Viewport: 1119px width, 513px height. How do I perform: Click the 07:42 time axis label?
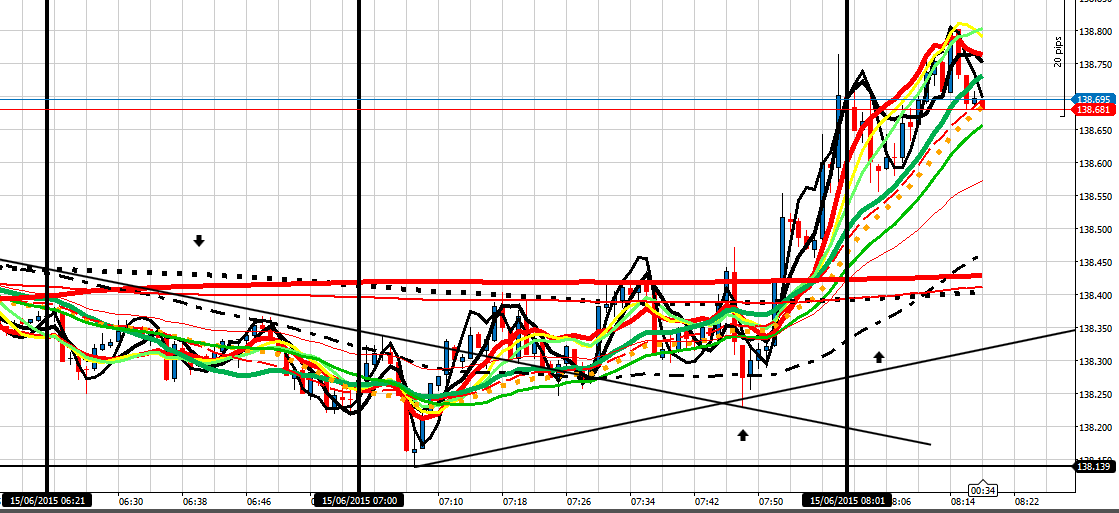(707, 502)
